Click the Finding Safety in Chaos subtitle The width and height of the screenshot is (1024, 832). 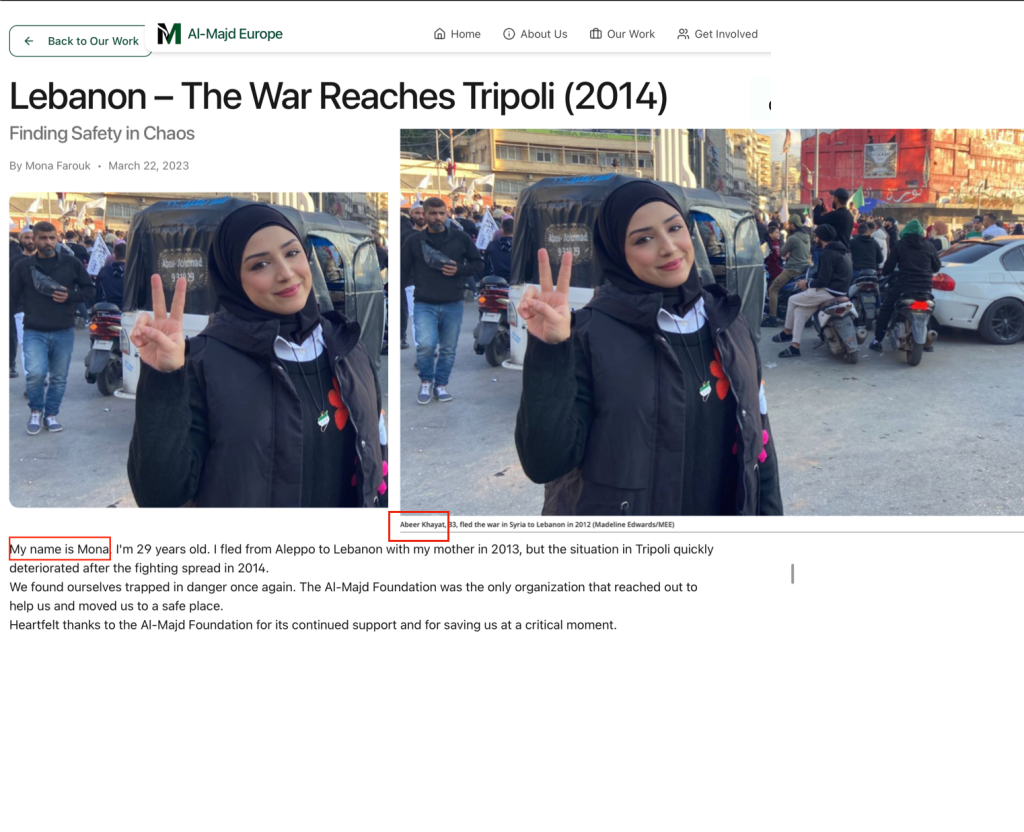102,133
